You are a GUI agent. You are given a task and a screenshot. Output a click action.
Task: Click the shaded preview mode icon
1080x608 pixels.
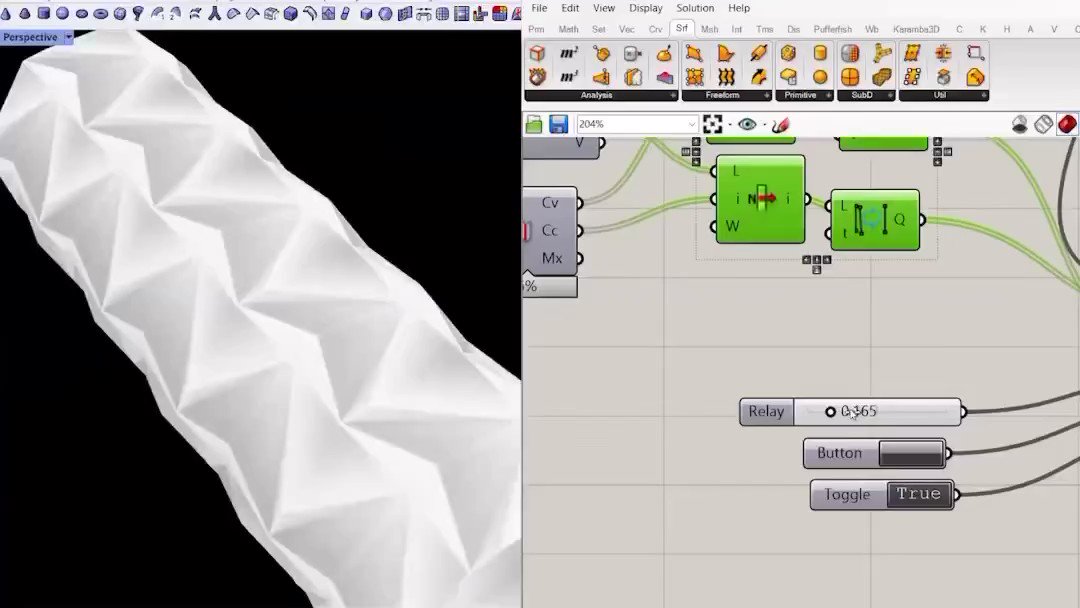1020,123
